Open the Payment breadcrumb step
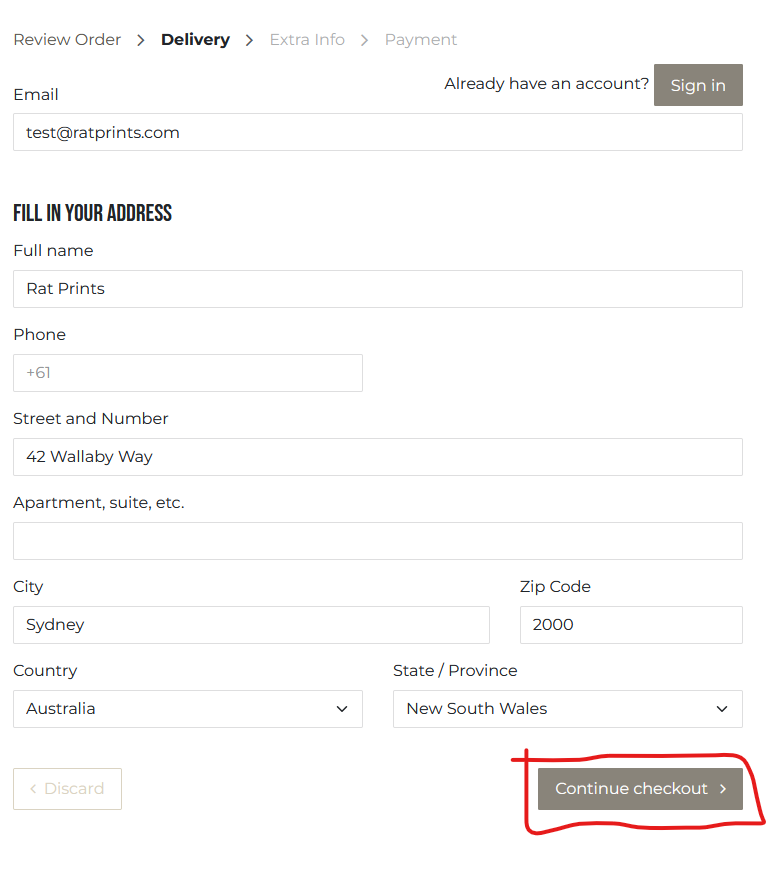 [420, 40]
